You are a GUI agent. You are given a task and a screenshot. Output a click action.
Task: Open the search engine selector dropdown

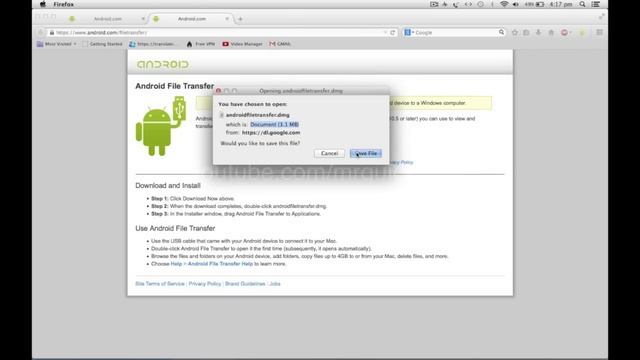tap(409, 32)
